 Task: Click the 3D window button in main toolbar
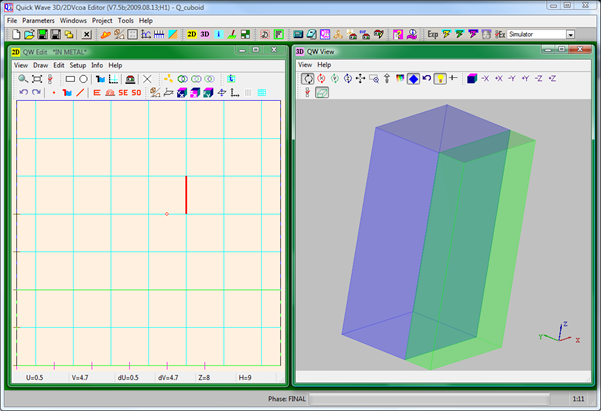pos(205,34)
